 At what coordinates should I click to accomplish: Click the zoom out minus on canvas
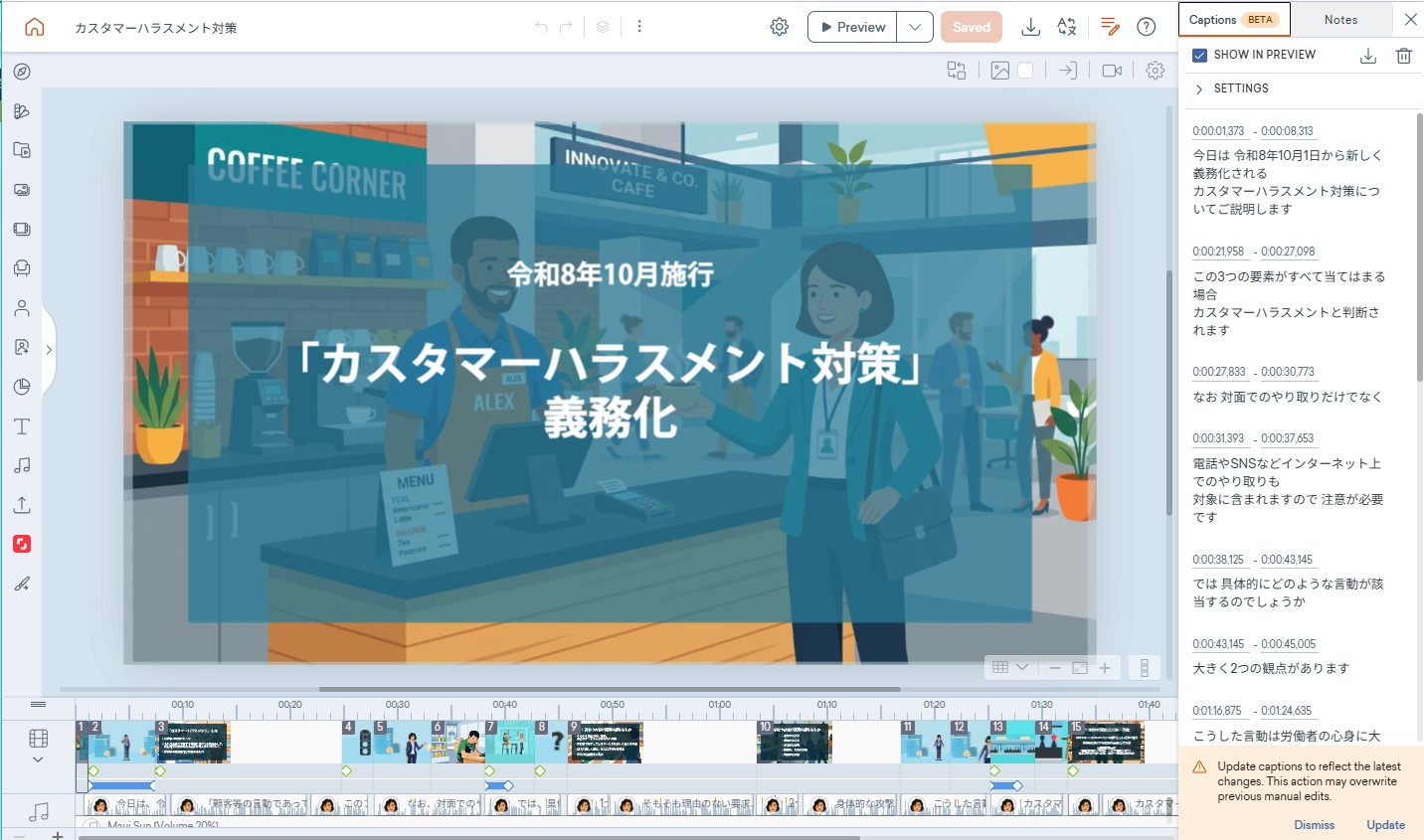click(x=1055, y=668)
